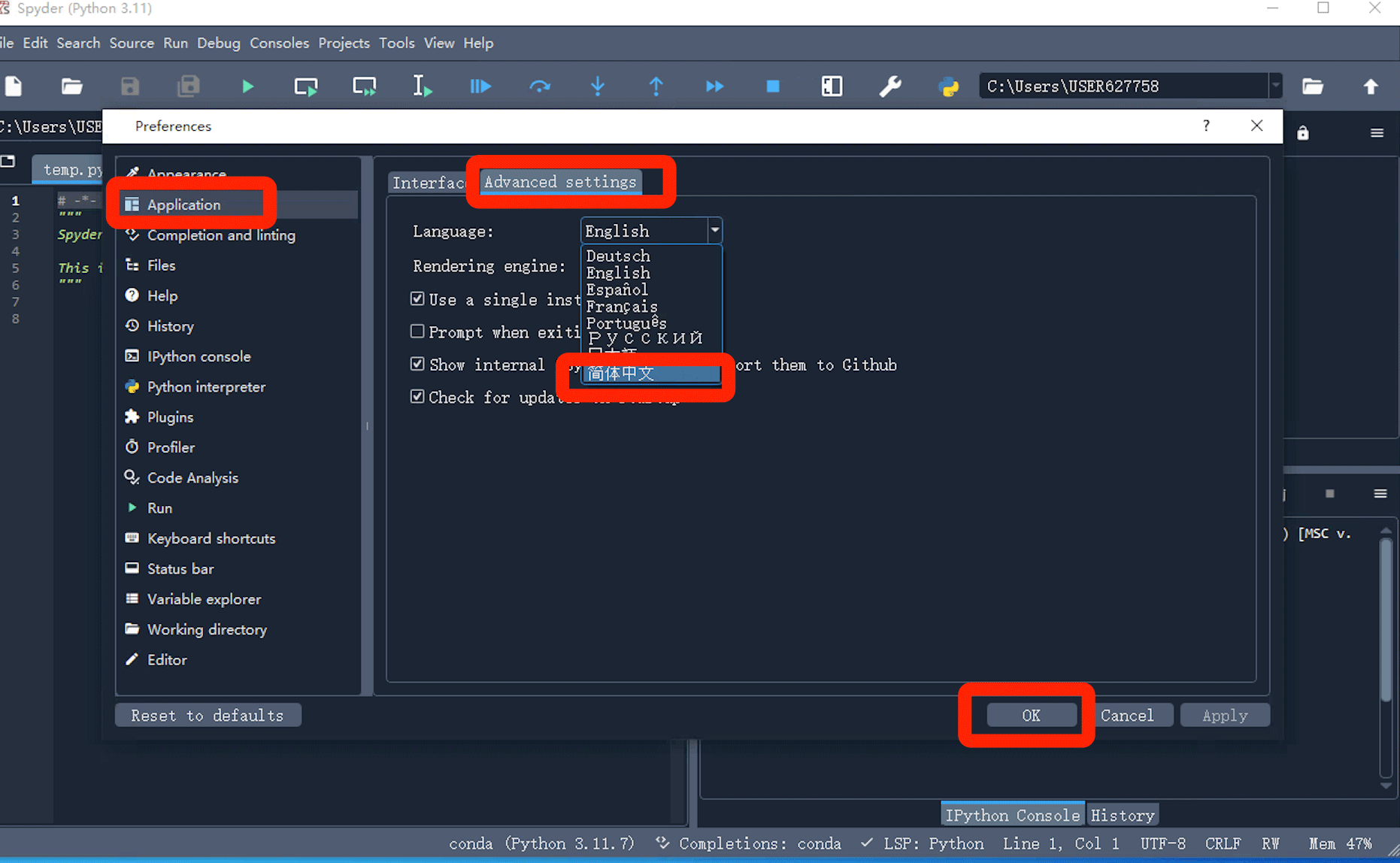Click Reset to defaults button
Viewport: 1400px width, 863px height.
coord(208,716)
